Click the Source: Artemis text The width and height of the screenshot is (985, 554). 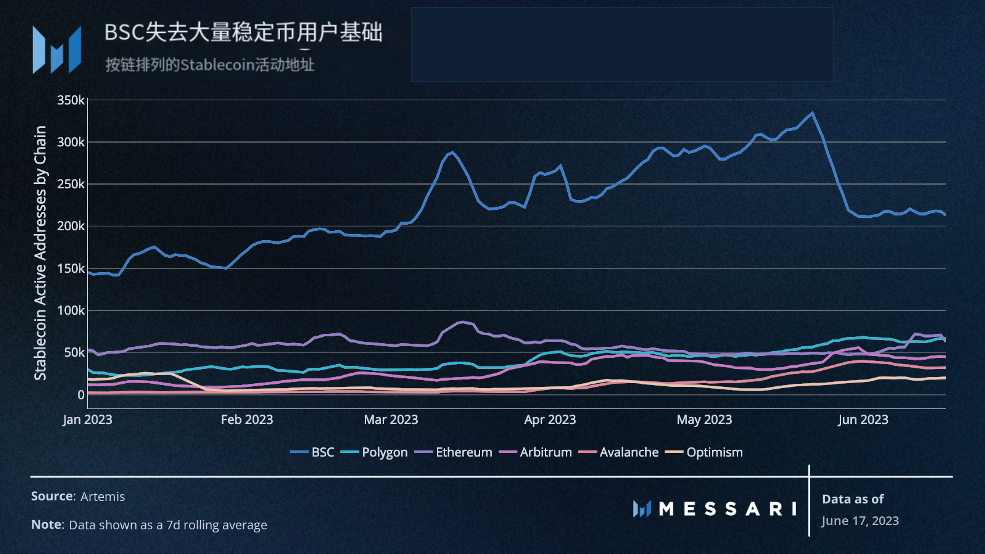[x=78, y=496]
